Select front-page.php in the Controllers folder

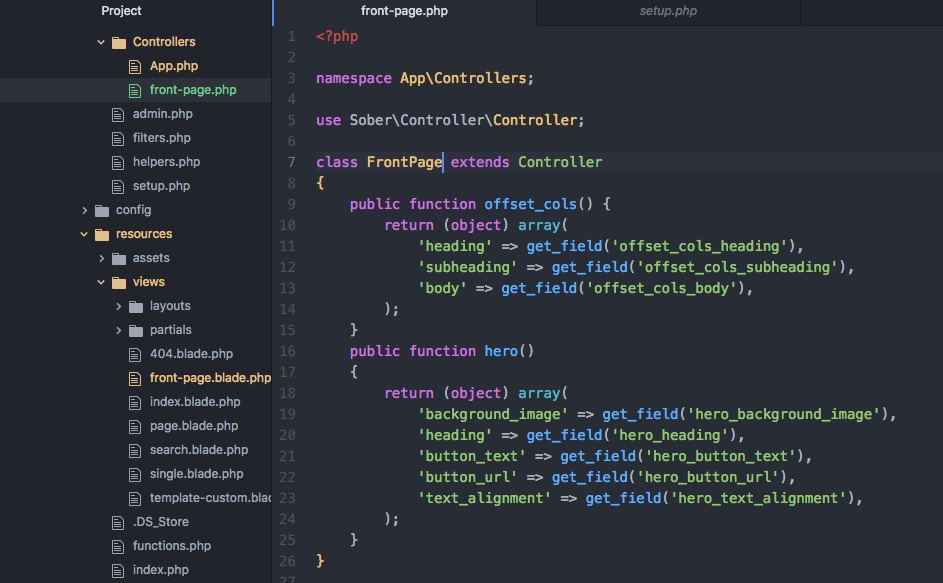coord(193,90)
